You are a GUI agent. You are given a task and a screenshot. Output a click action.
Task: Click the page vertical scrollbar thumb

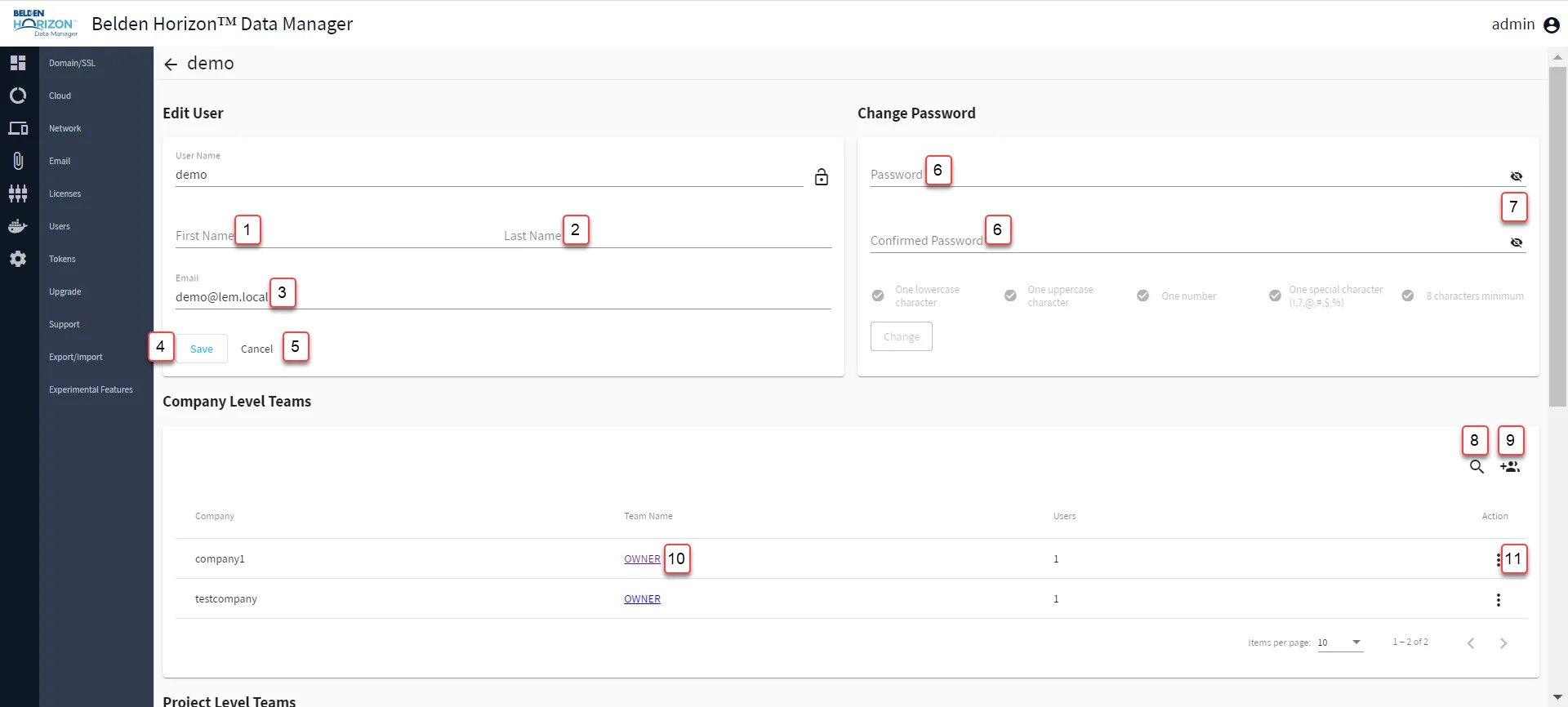[1557, 235]
